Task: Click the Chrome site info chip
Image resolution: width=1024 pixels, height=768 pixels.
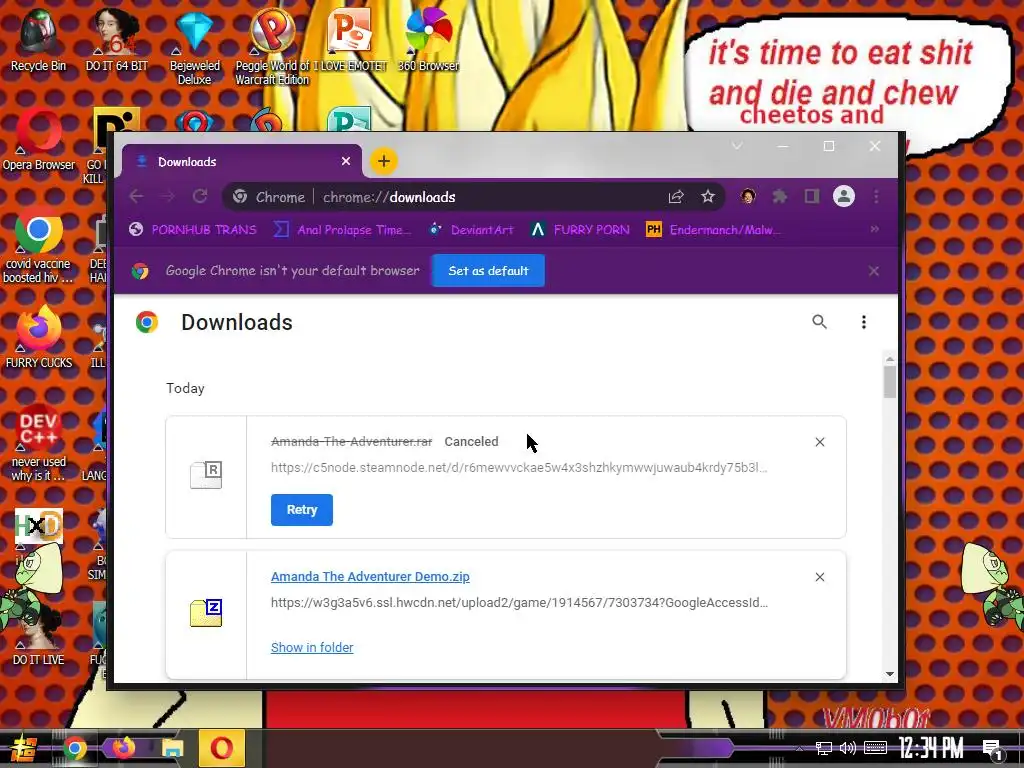Action: (x=269, y=197)
